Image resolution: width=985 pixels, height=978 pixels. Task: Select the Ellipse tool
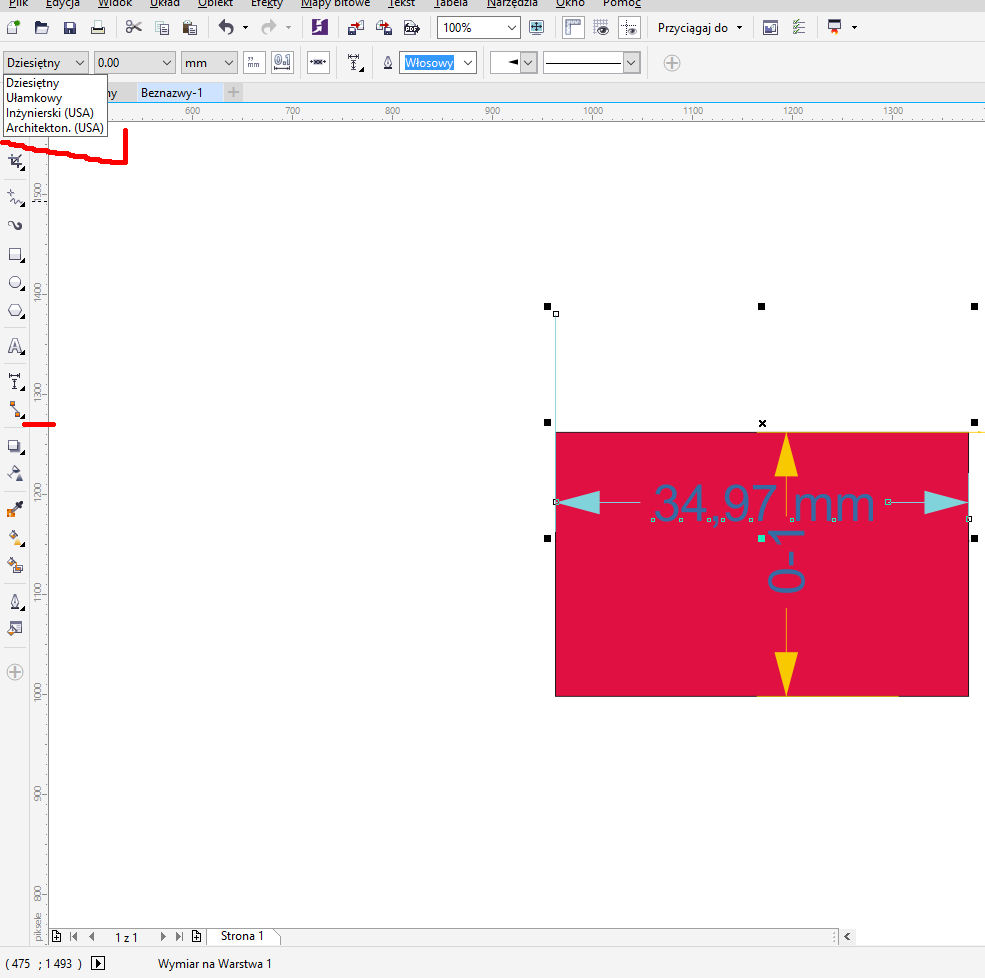15,283
